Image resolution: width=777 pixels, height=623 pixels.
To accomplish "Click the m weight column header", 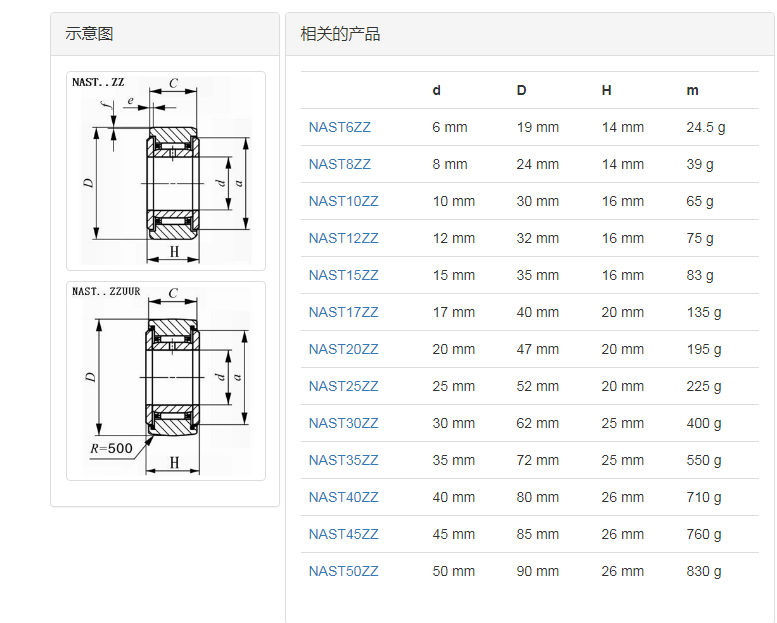I will (692, 90).
